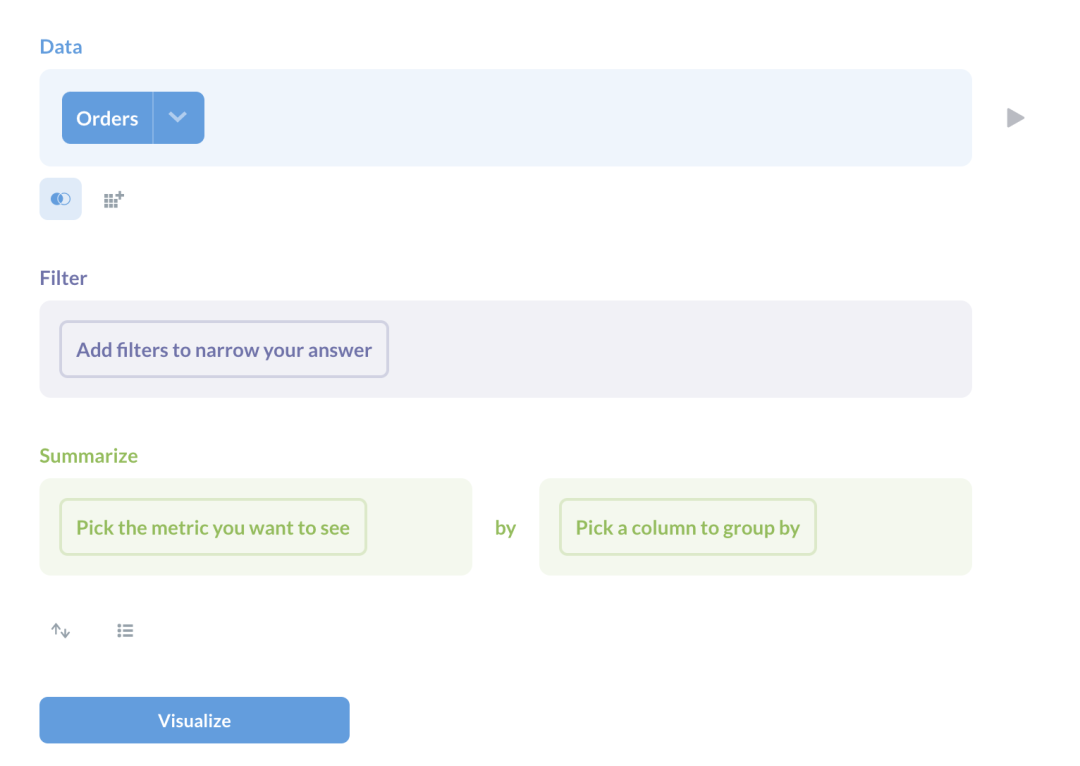Click the Join data icon
The width and height of the screenshot is (1080, 766).
click(x=60, y=199)
